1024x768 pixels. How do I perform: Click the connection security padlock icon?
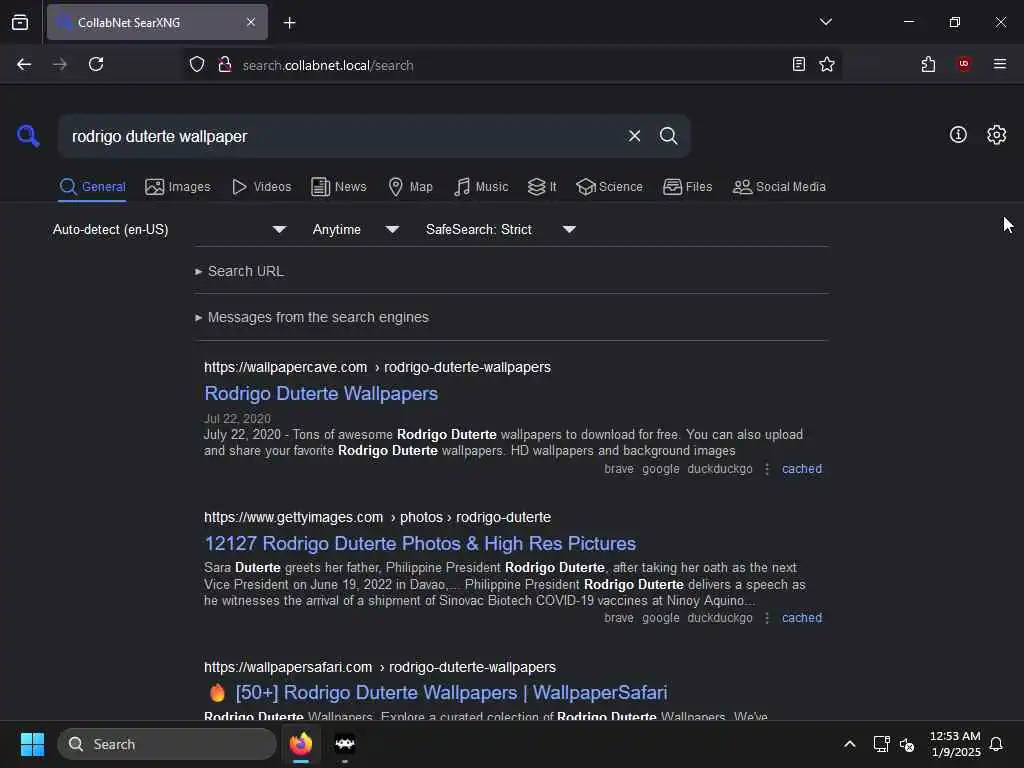(x=225, y=64)
